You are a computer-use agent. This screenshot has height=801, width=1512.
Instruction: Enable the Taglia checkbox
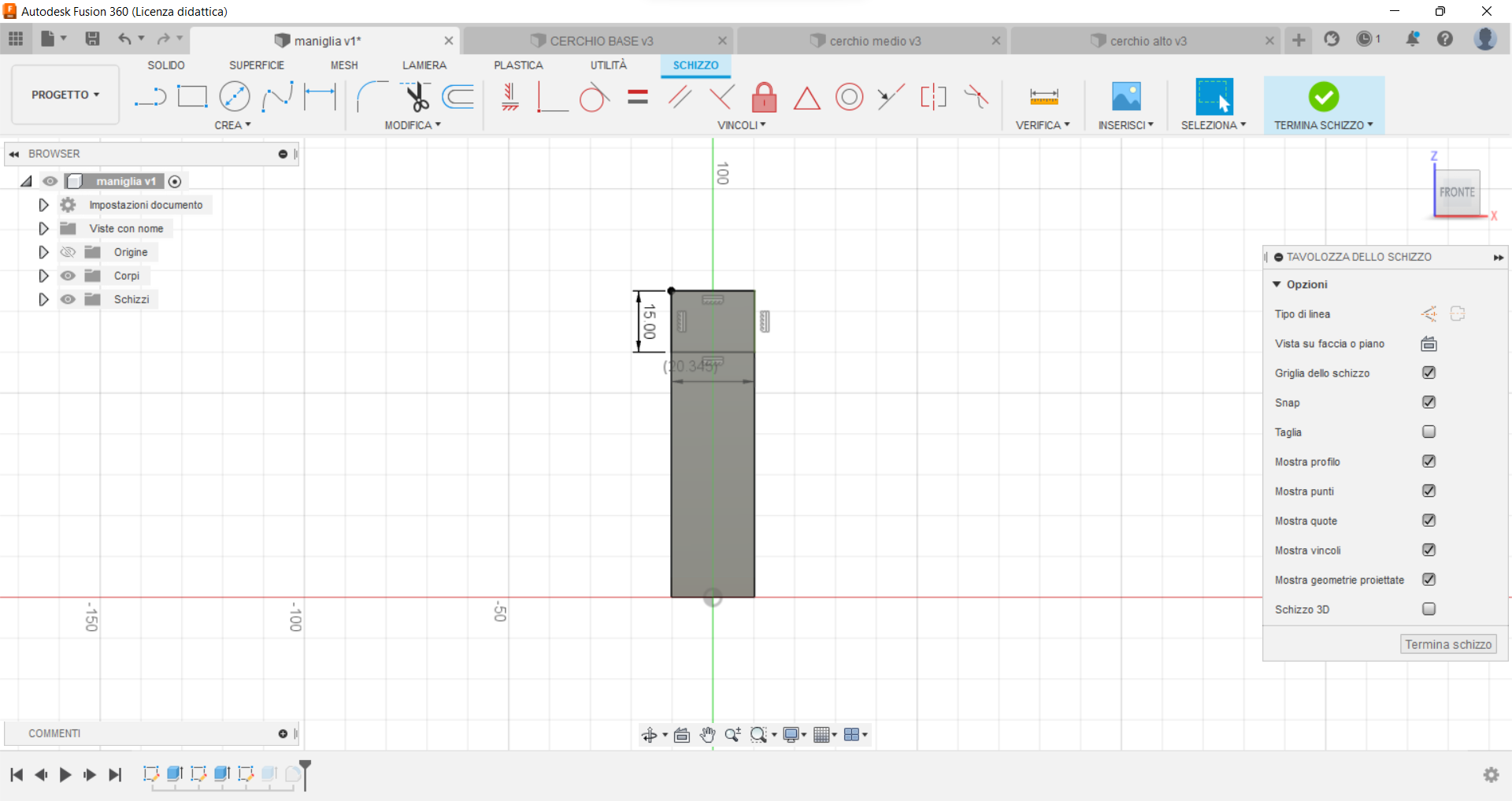[x=1429, y=432]
